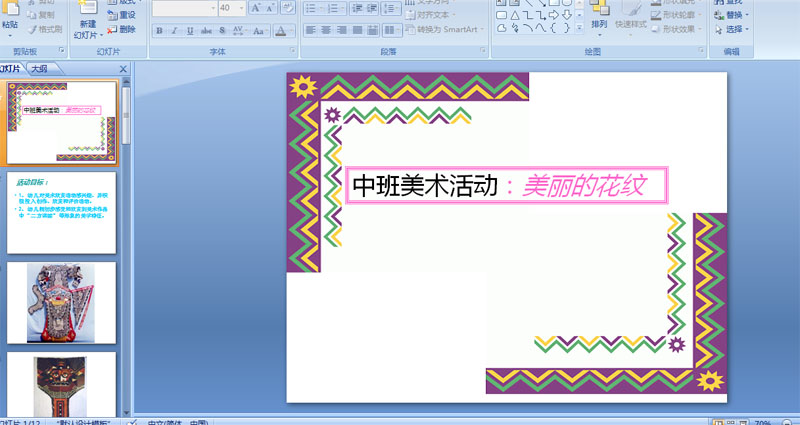Open the font name dropdown
Screen dimensions: 800x425
coord(213,8)
